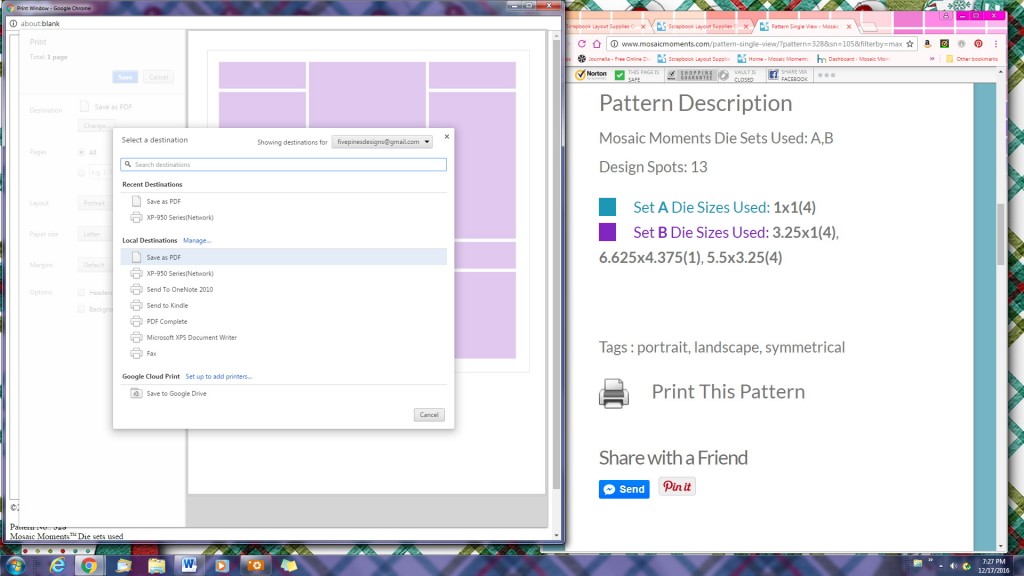Click the mosaicmoments.com address bar
This screenshot has width=1024, height=576.
click(761, 44)
